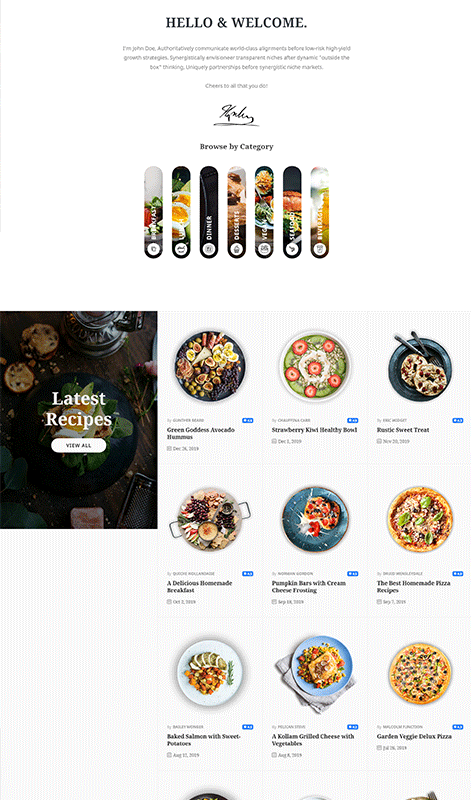471x800 pixels.
Task: Click rating badge on Green Goddess Avocado Hummus
Action: (x=247, y=420)
